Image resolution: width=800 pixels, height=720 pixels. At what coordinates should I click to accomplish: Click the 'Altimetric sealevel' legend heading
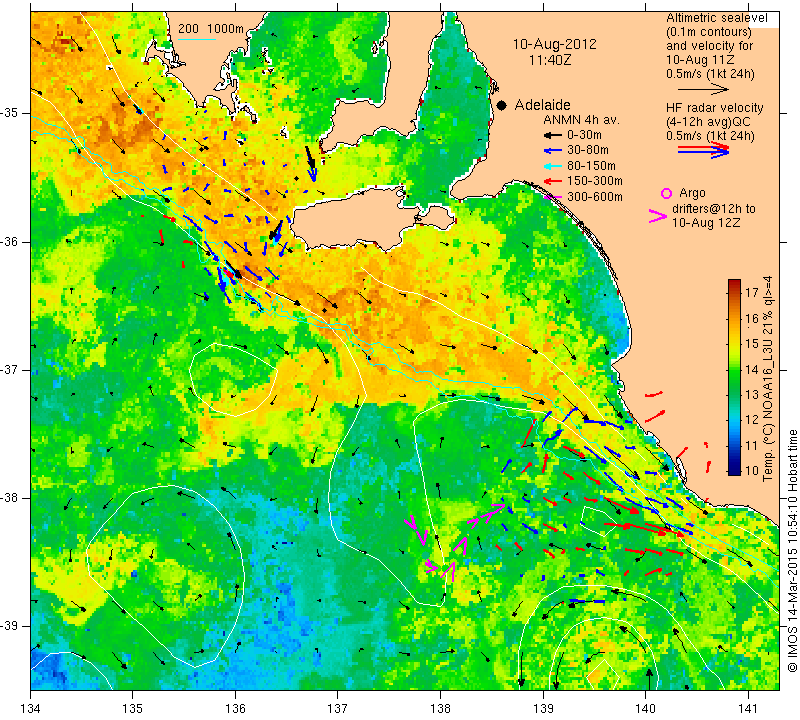point(716,18)
